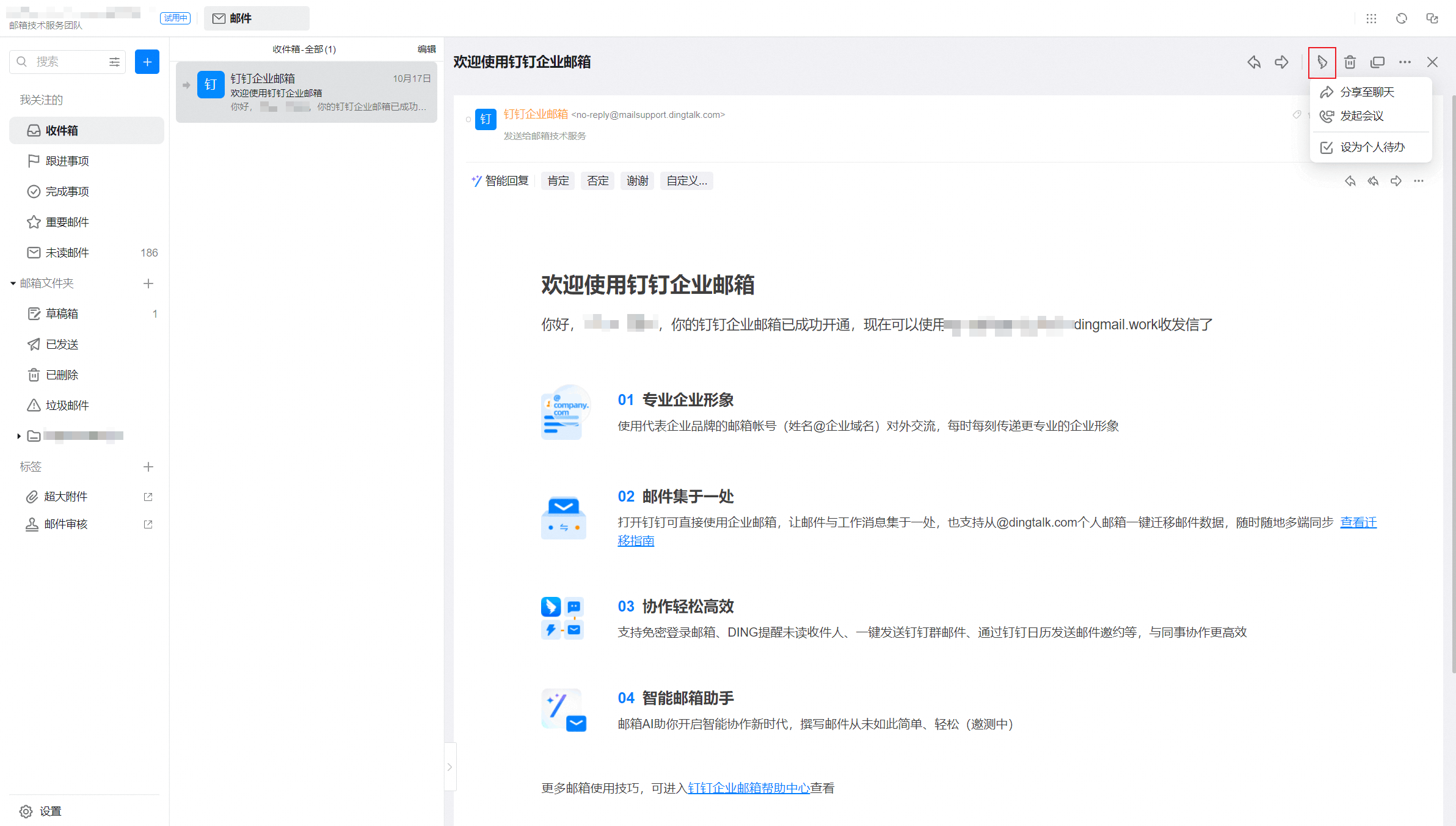This screenshot has height=826, width=1456.
Task: Compose a new email with blue plus button
Action: [147, 62]
